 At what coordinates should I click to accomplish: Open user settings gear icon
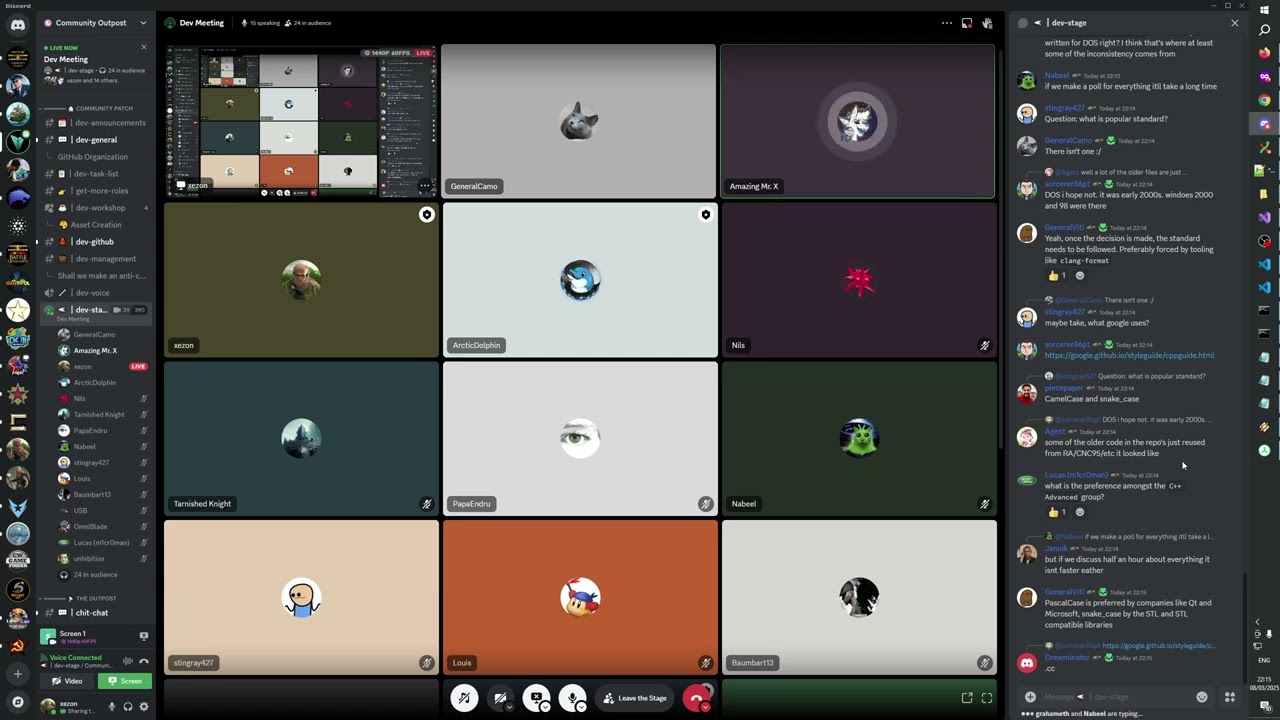point(144,706)
